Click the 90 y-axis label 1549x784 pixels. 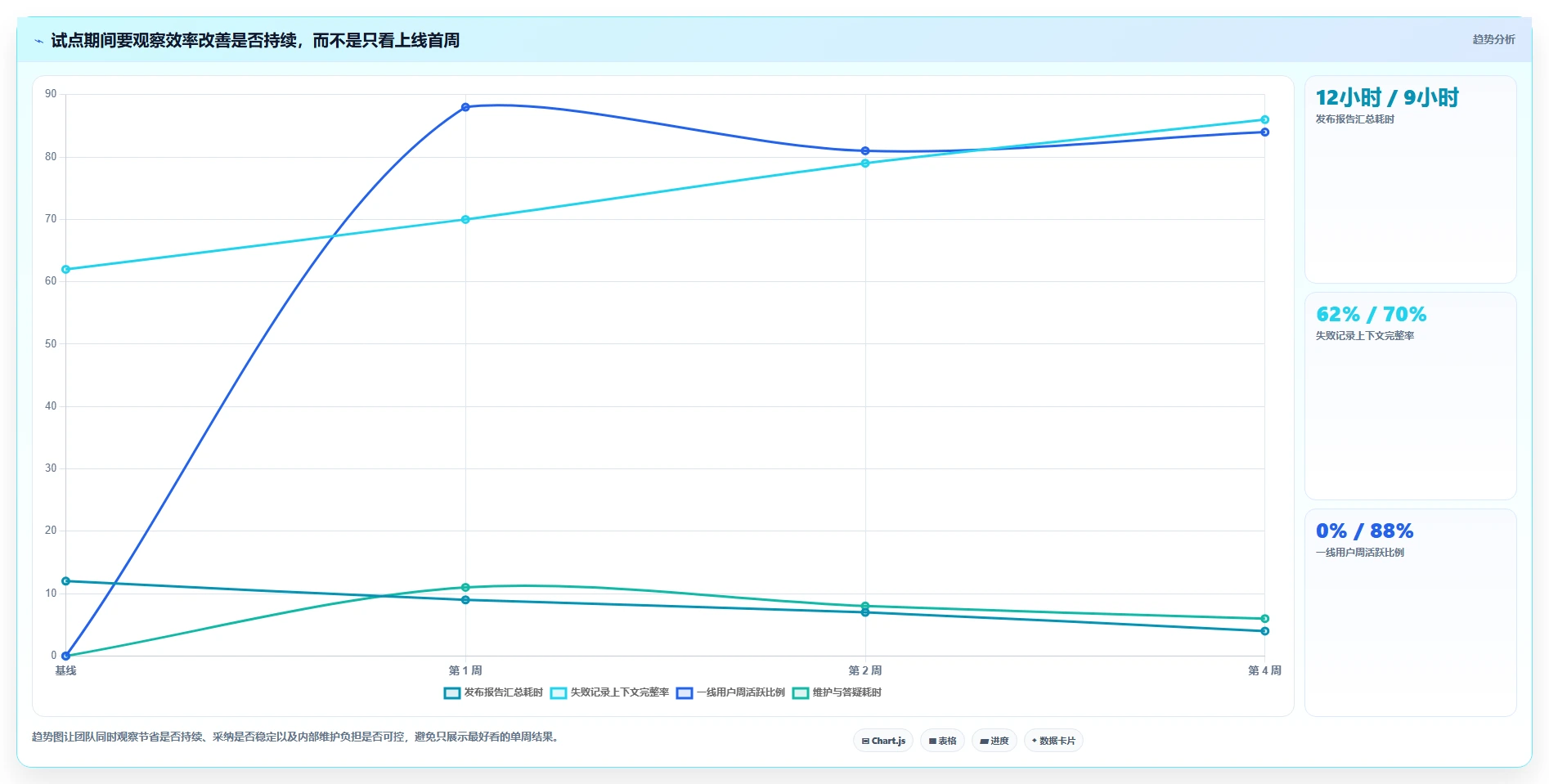pos(51,94)
